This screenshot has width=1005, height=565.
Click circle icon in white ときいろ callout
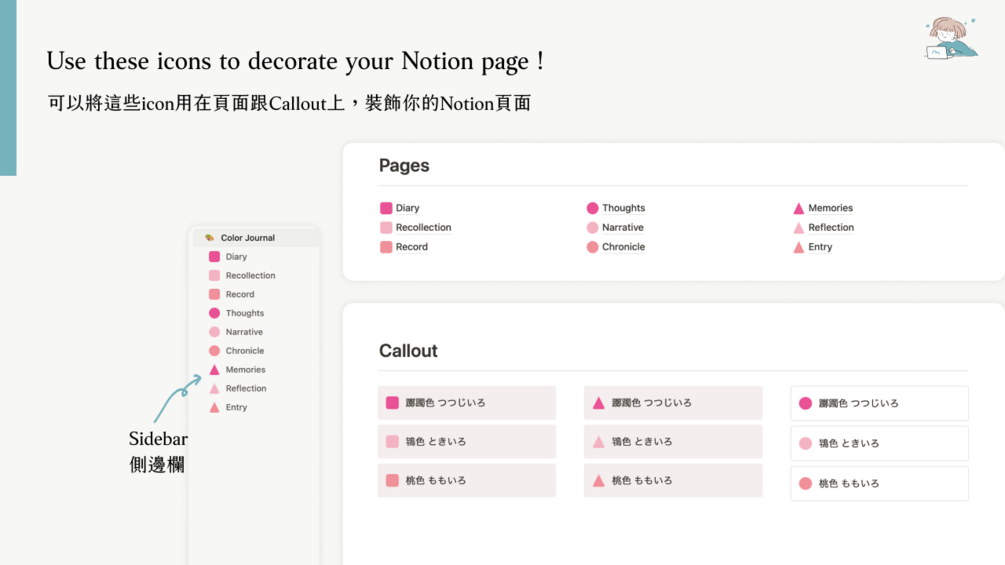click(x=806, y=443)
